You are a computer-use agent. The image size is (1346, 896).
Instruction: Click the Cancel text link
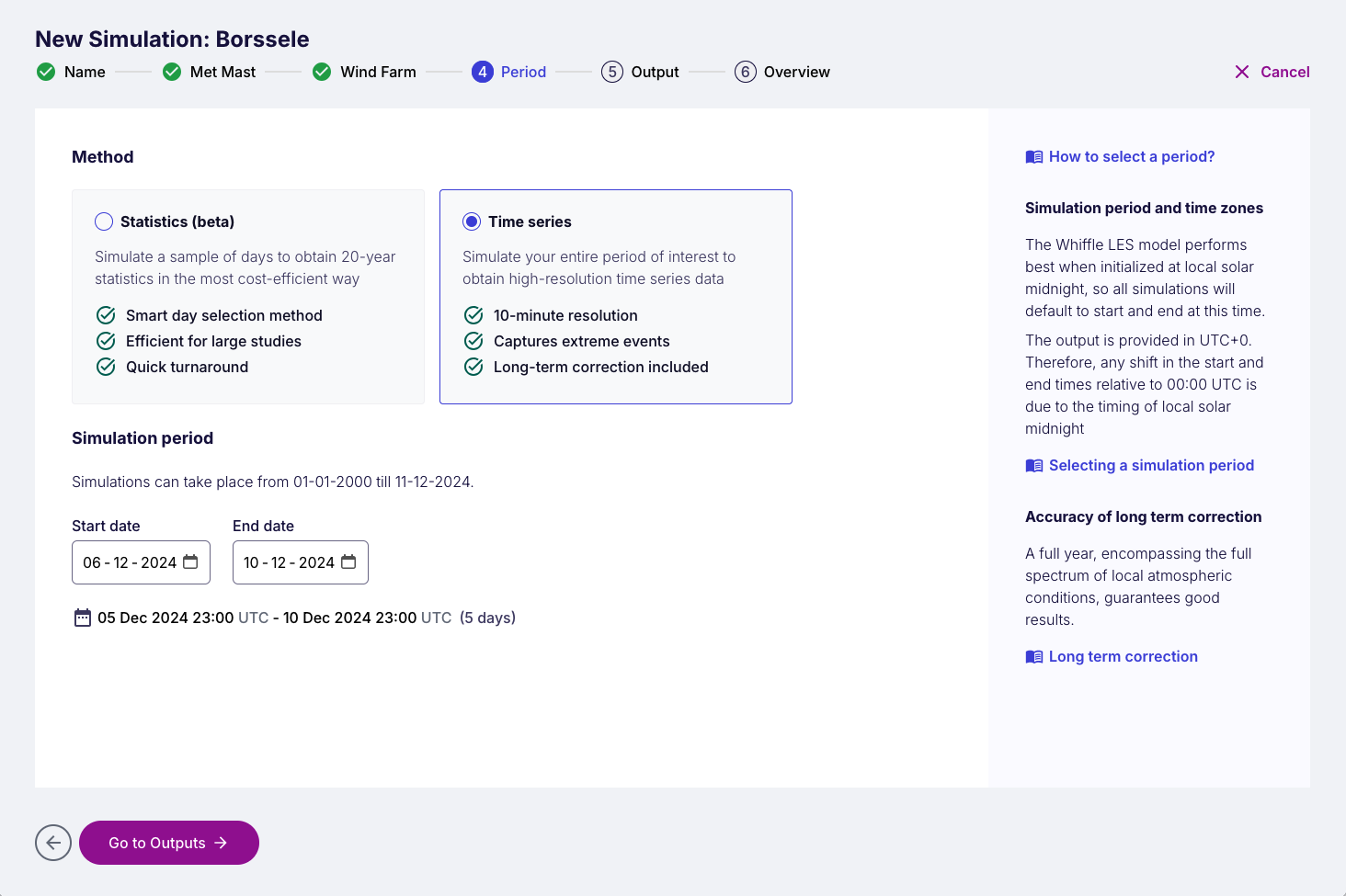(1284, 72)
